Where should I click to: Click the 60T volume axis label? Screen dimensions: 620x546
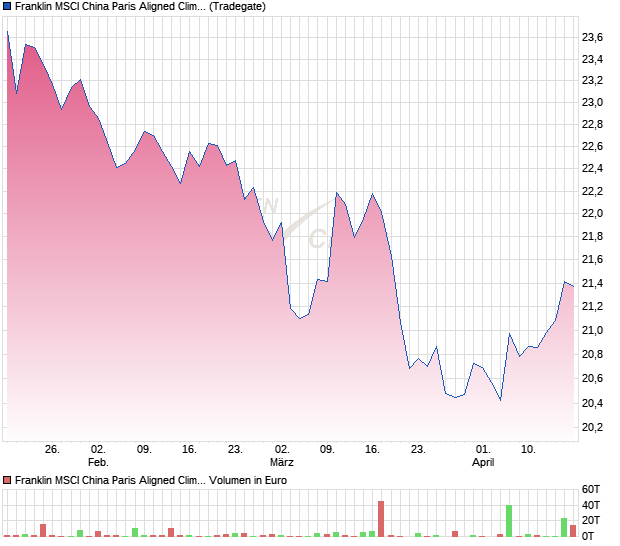591,489
